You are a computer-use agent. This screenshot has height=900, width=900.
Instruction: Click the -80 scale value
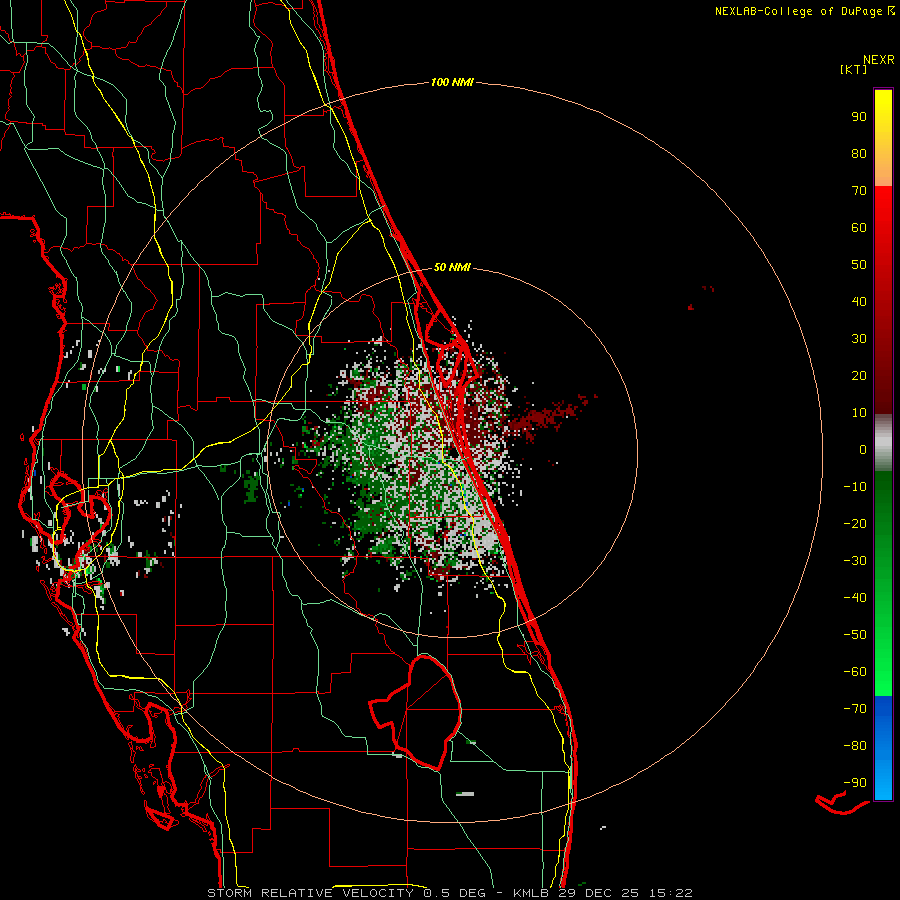tap(855, 746)
